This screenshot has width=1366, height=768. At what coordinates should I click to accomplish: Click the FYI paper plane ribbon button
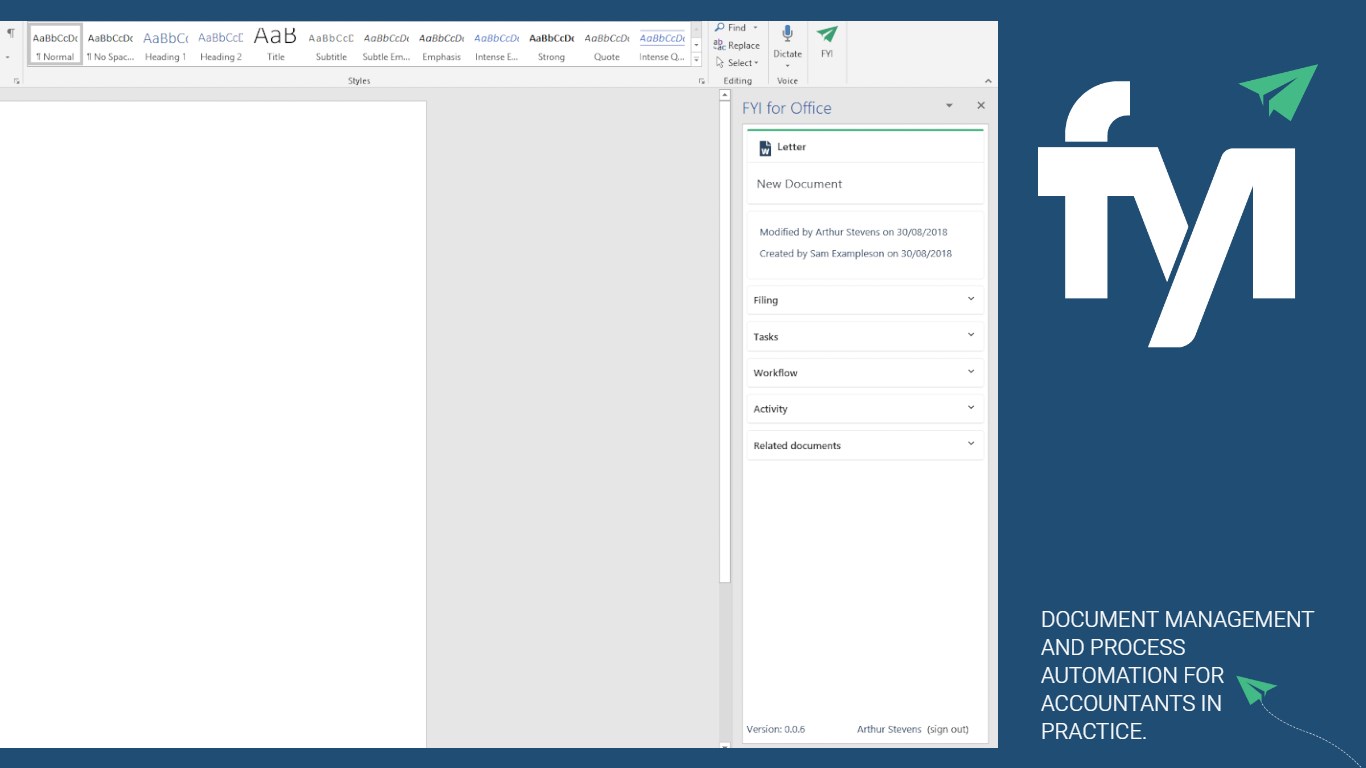[827, 41]
